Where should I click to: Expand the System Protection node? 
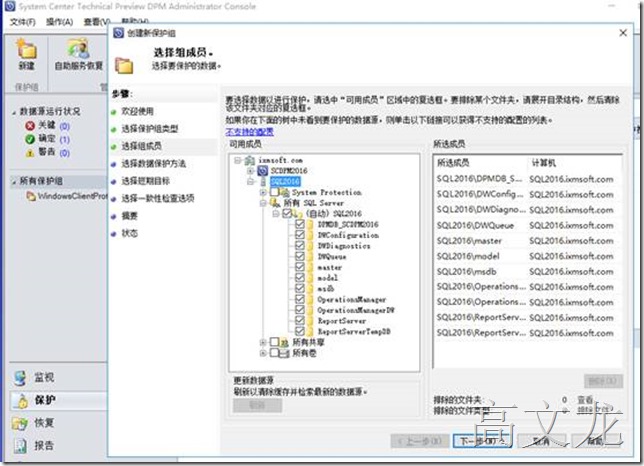tap(263, 192)
